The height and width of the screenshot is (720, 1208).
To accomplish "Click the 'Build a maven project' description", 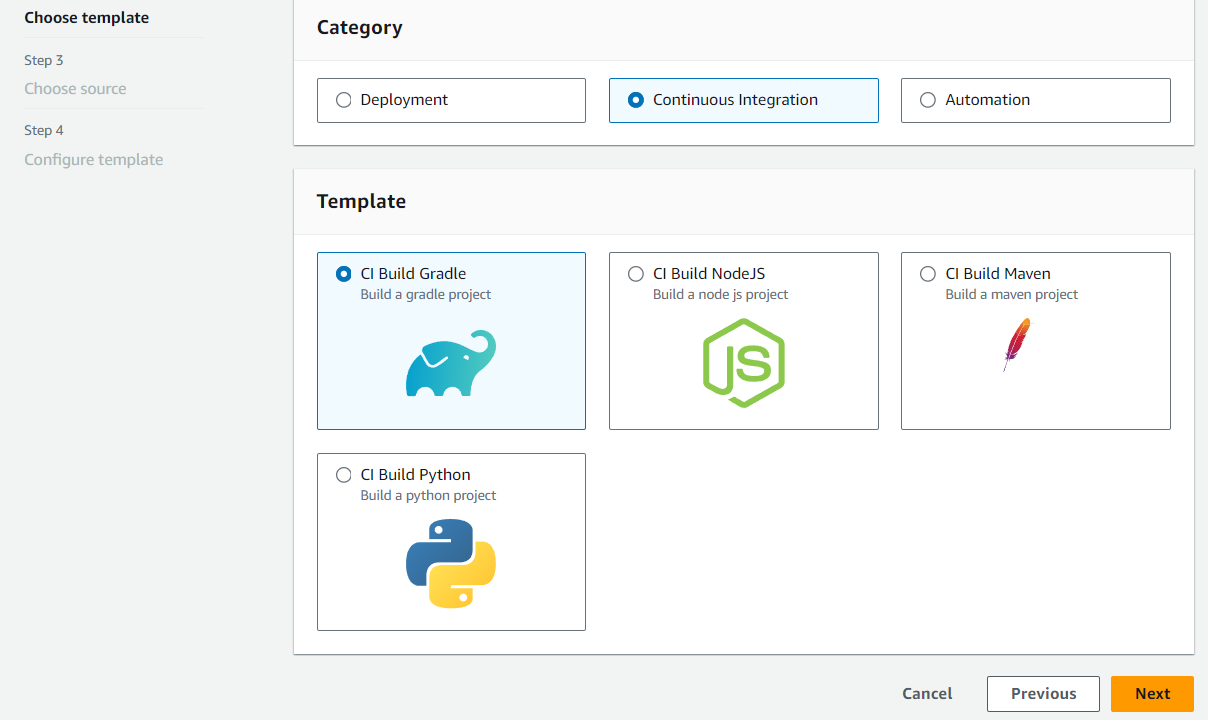I will point(1012,295).
